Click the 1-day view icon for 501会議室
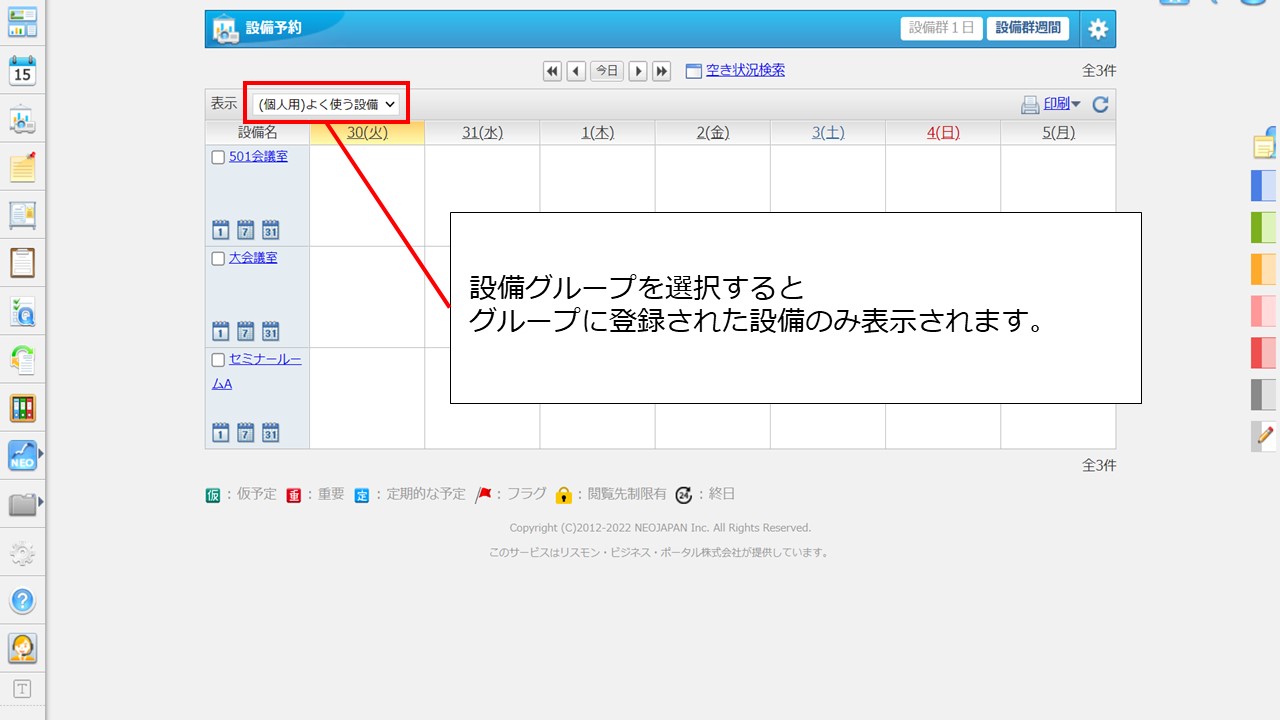The height and width of the screenshot is (720, 1280). [221, 230]
